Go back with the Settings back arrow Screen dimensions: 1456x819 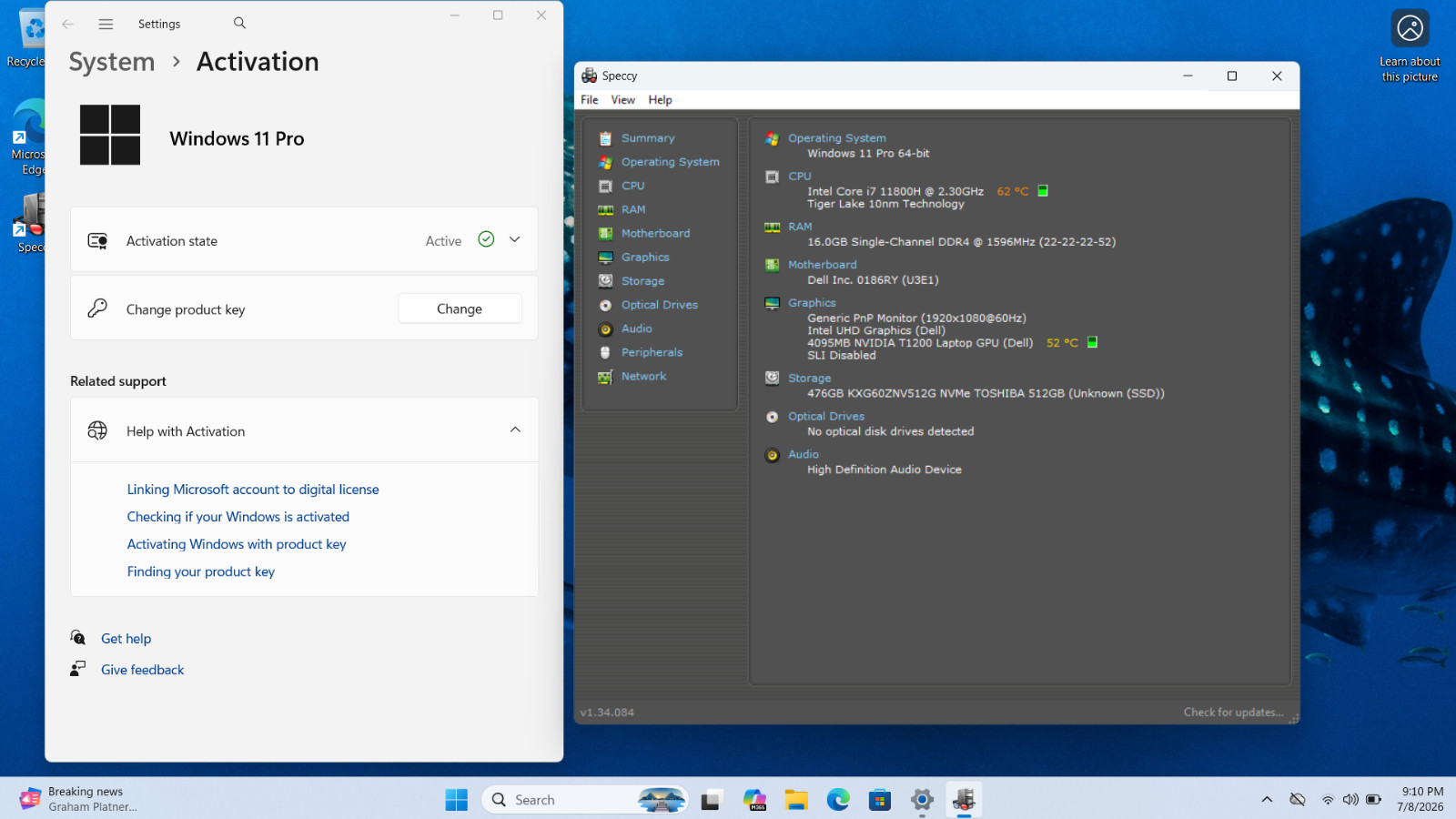67,24
